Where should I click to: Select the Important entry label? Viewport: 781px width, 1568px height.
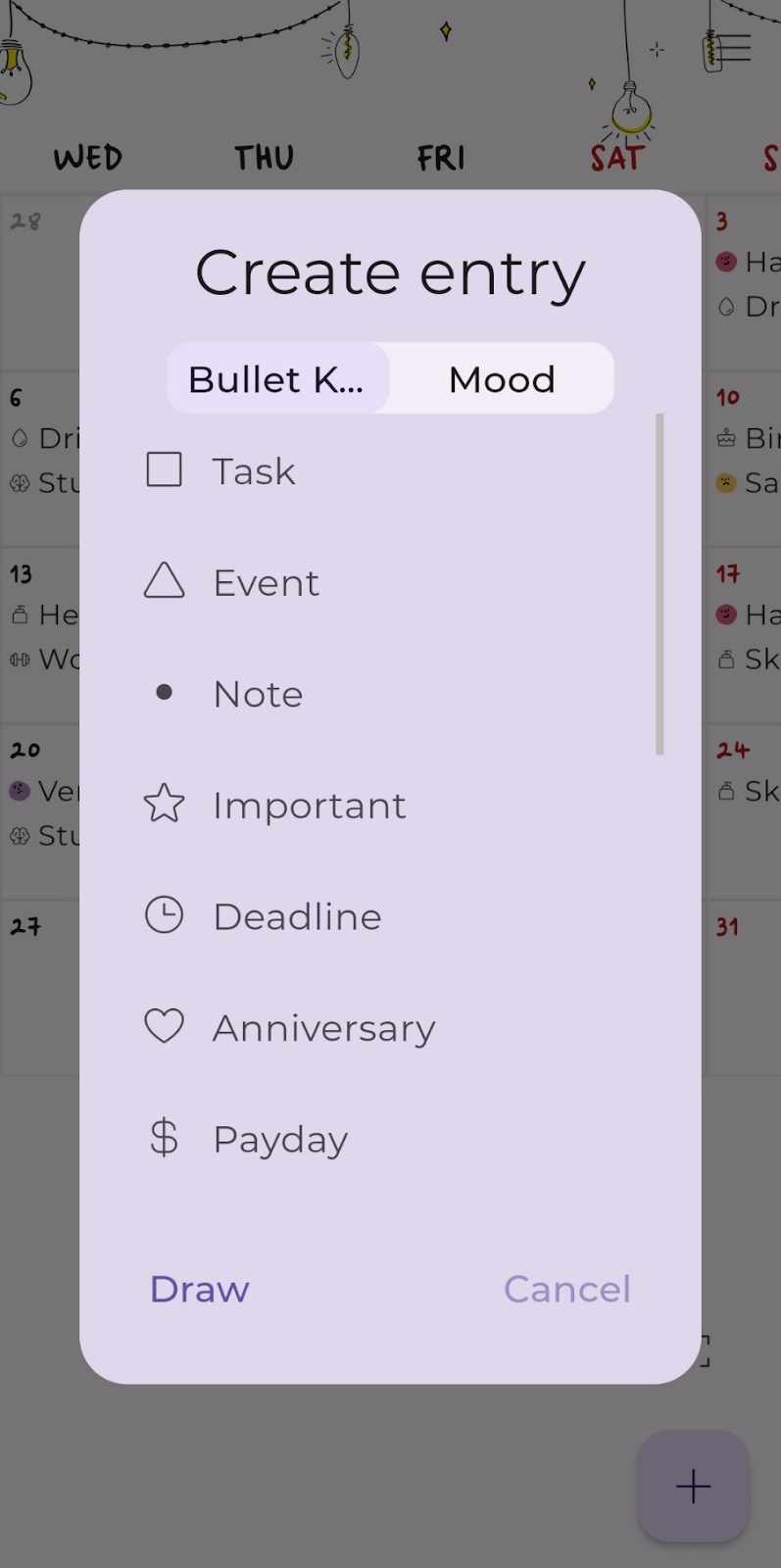(x=309, y=806)
